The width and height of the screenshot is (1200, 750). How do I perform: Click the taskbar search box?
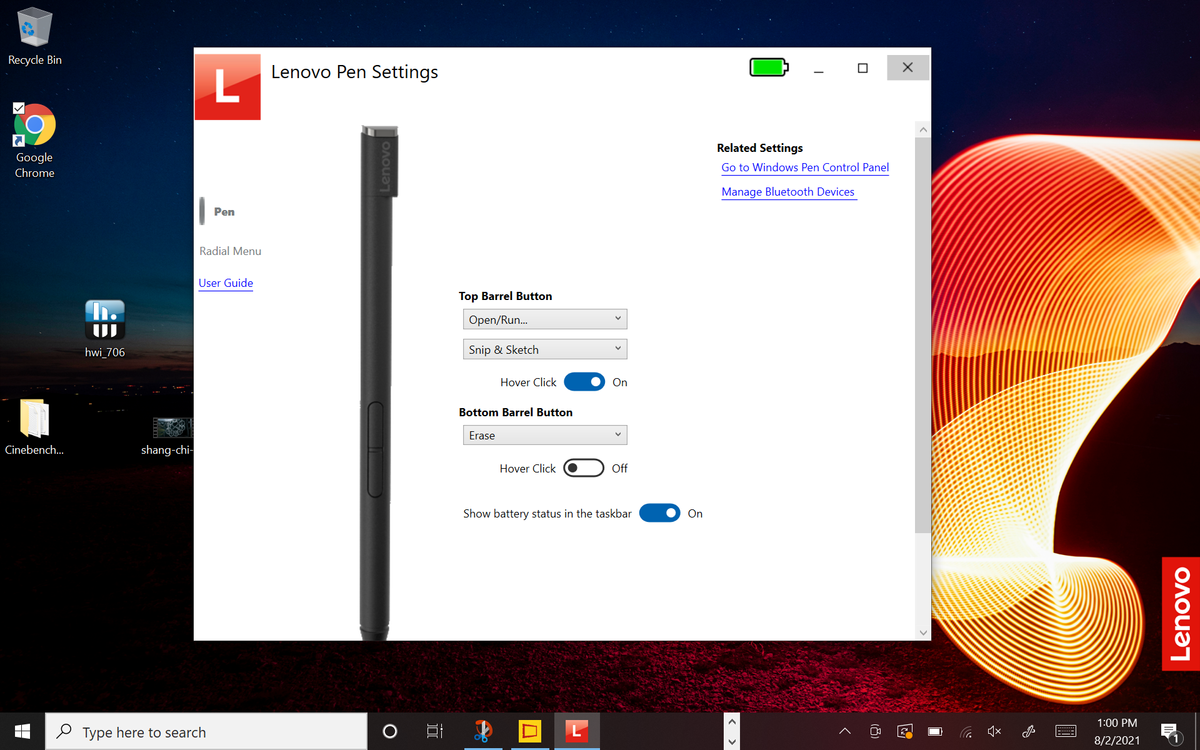click(x=207, y=732)
